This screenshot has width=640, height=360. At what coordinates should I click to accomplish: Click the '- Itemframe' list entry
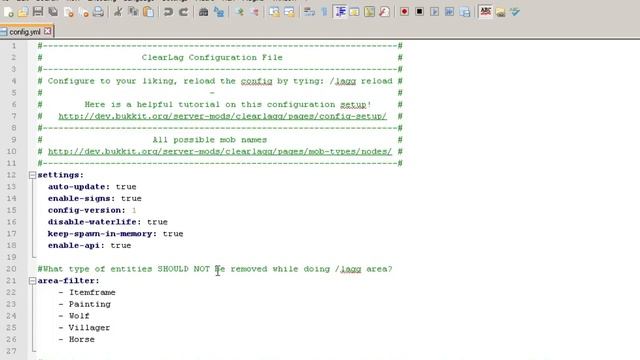click(87, 293)
